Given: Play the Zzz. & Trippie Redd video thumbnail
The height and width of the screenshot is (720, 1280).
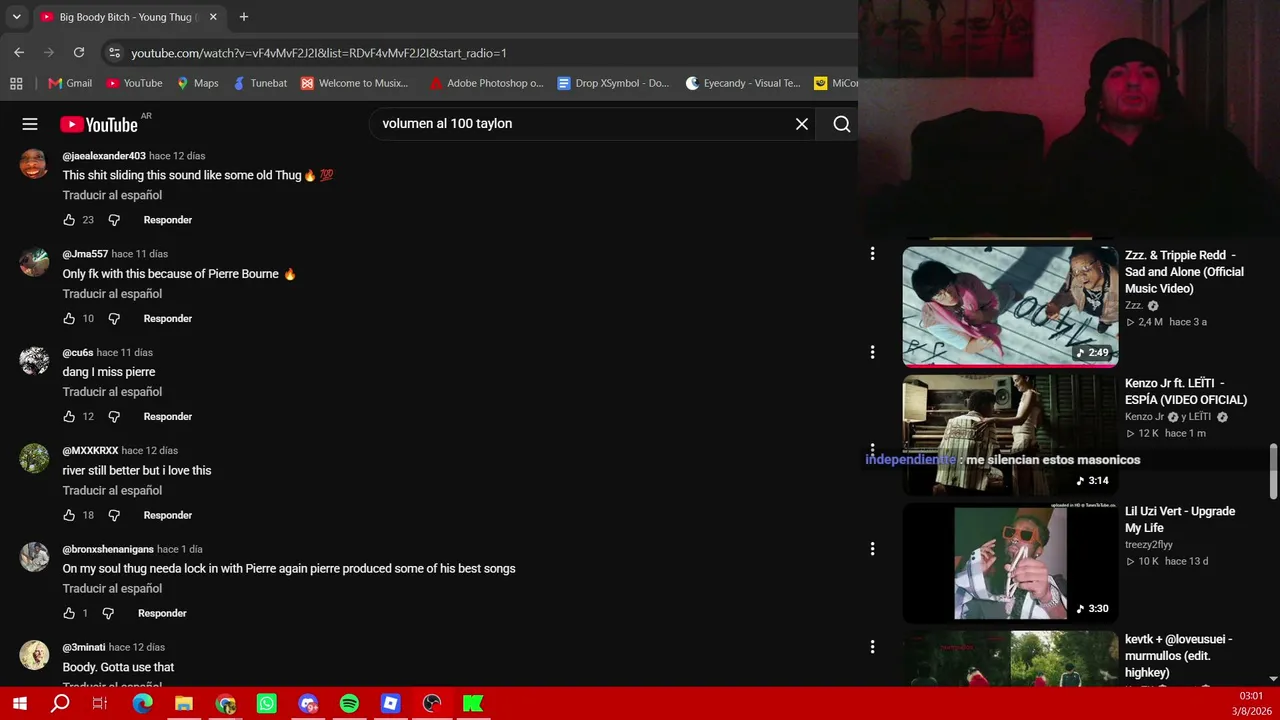Looking at the screenshot, I should pos(1010,306).
